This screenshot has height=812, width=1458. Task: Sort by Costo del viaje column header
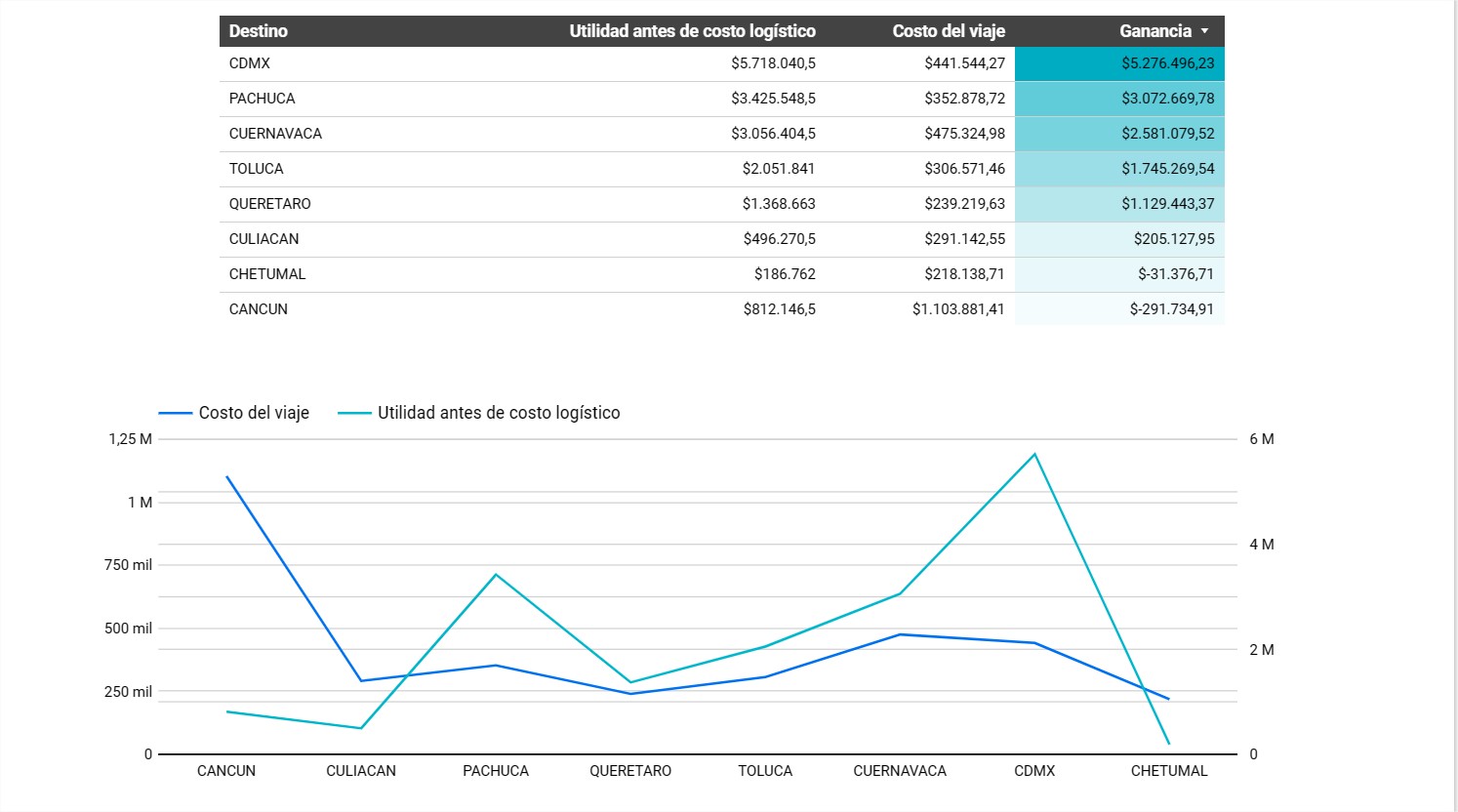pos(948,31)
